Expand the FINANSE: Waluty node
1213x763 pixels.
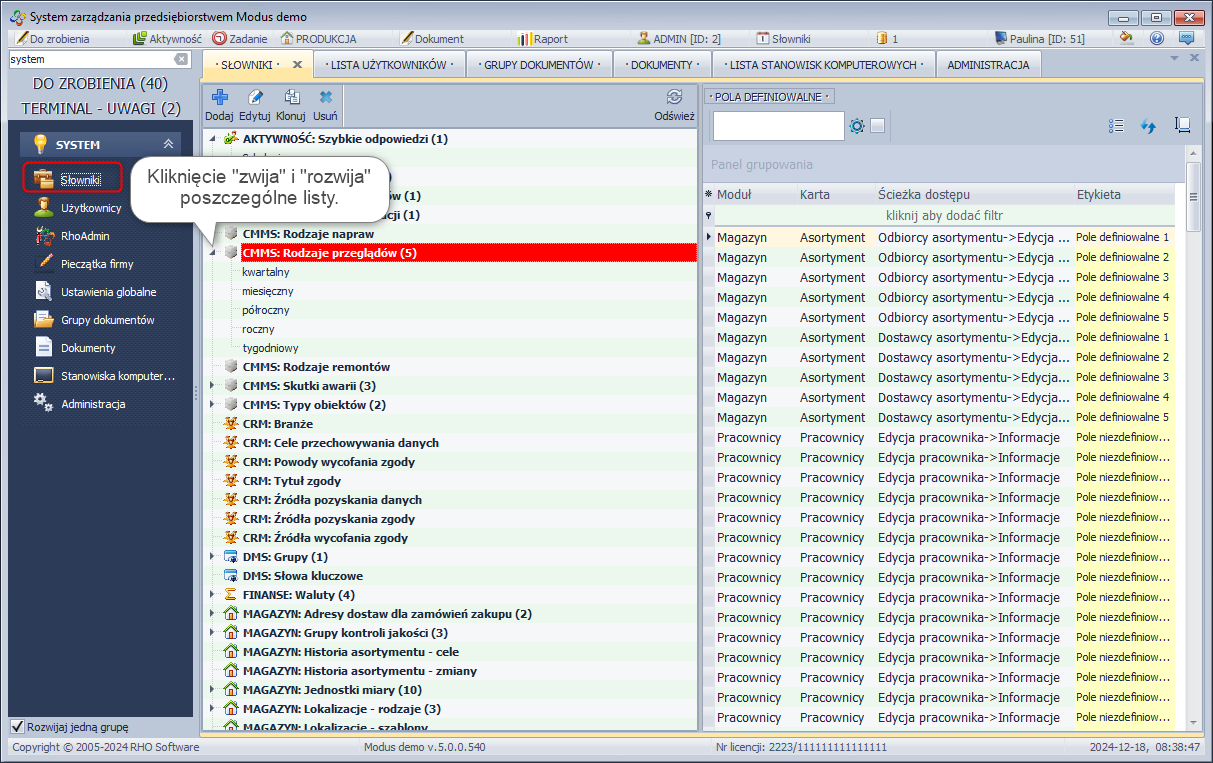tap(213, 595)
